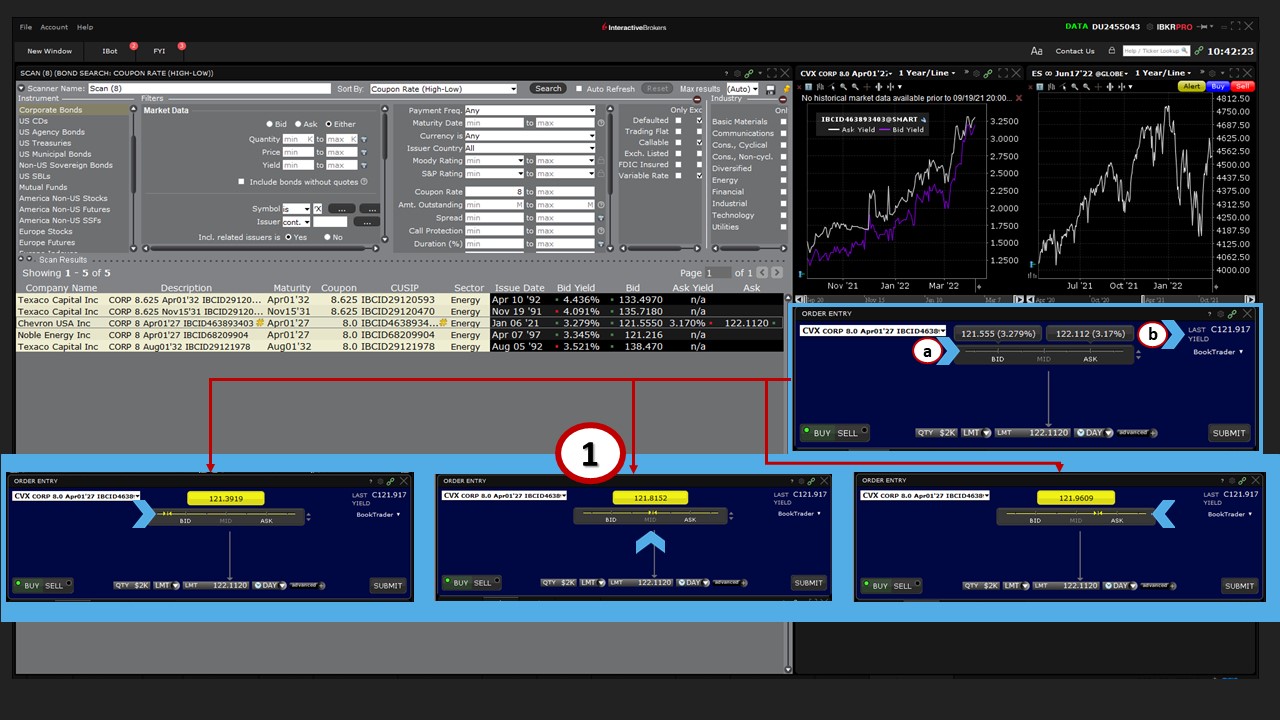Check Include bonds without quotes
The width and height of the screenshot is (1280, 720).
point(241,182)
